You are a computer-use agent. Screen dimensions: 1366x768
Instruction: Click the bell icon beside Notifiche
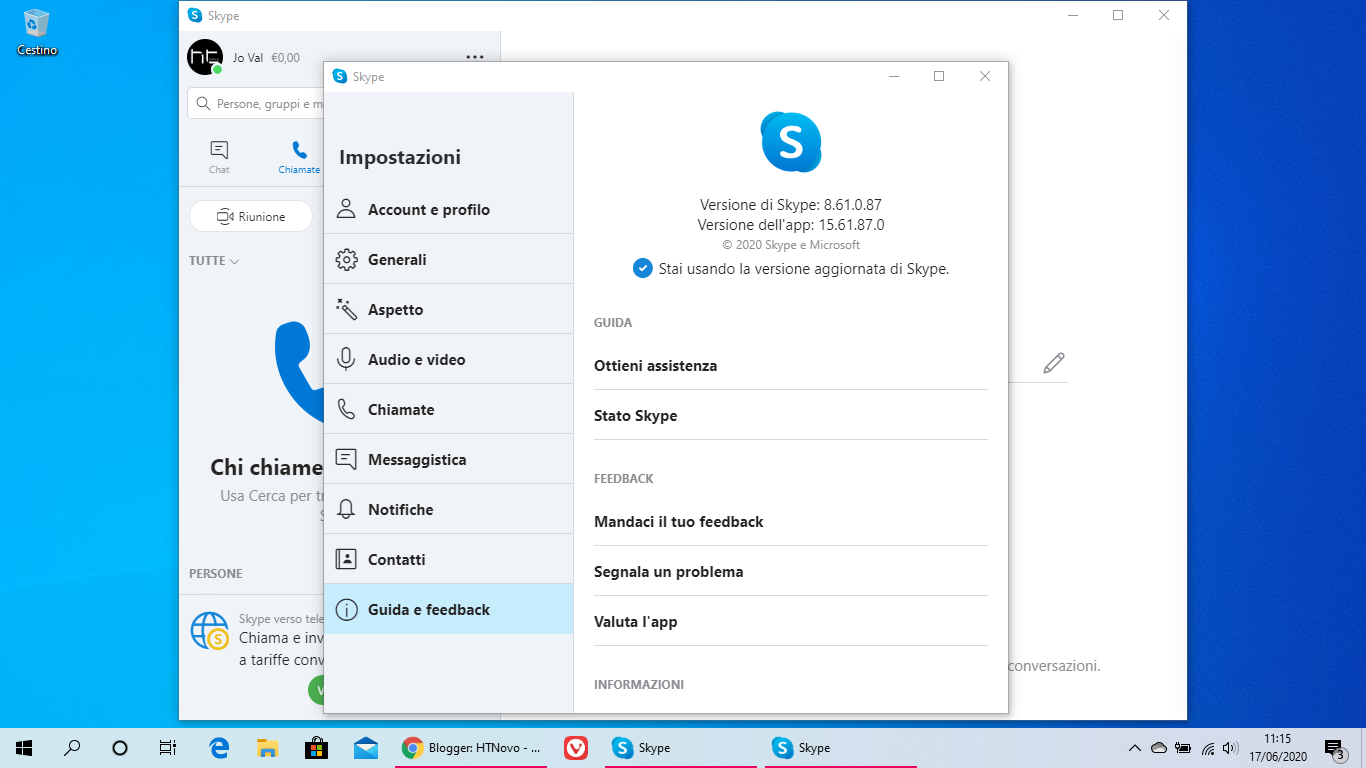click(x=346, y=509)
